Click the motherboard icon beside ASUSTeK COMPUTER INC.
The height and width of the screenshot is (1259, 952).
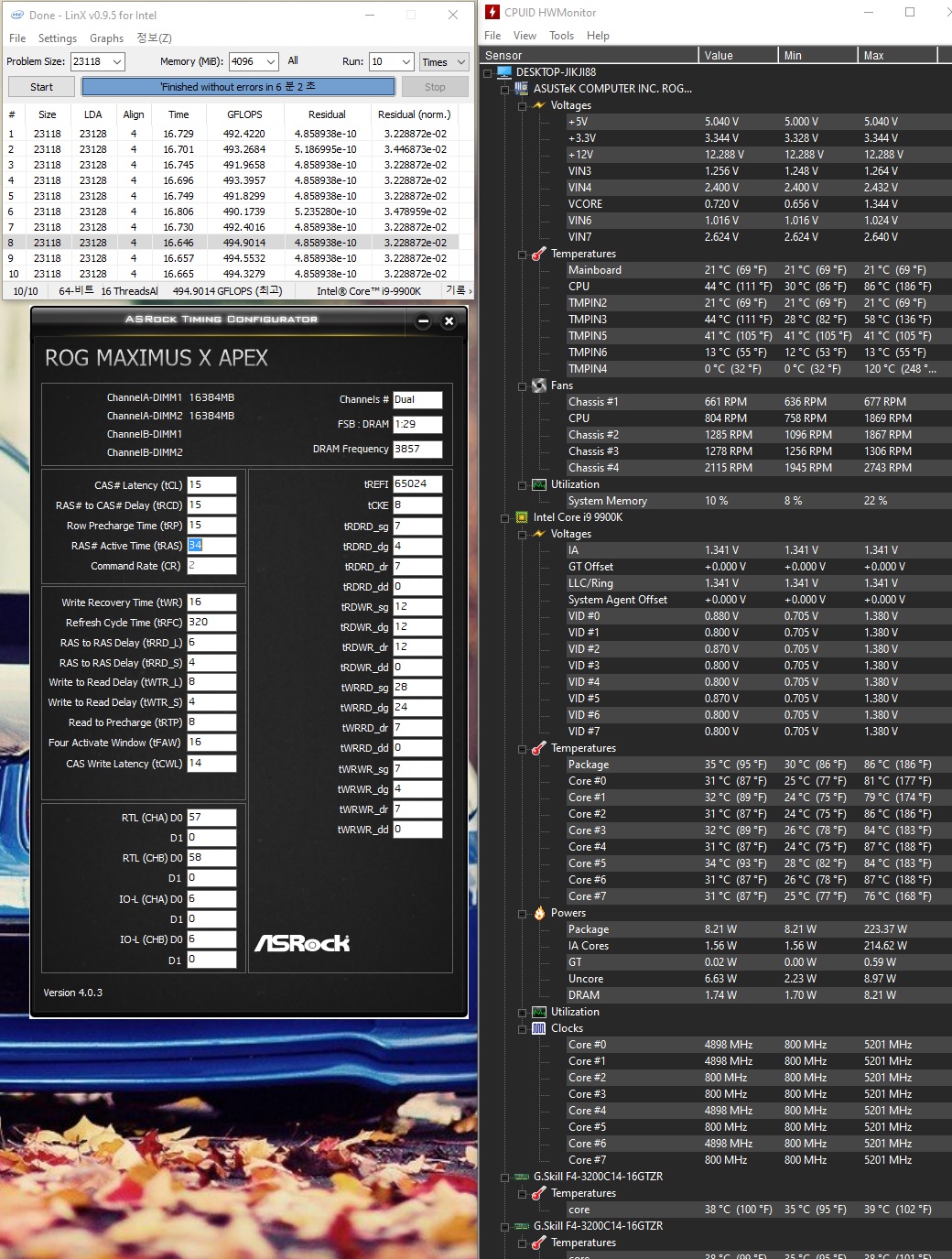[522, 88]
